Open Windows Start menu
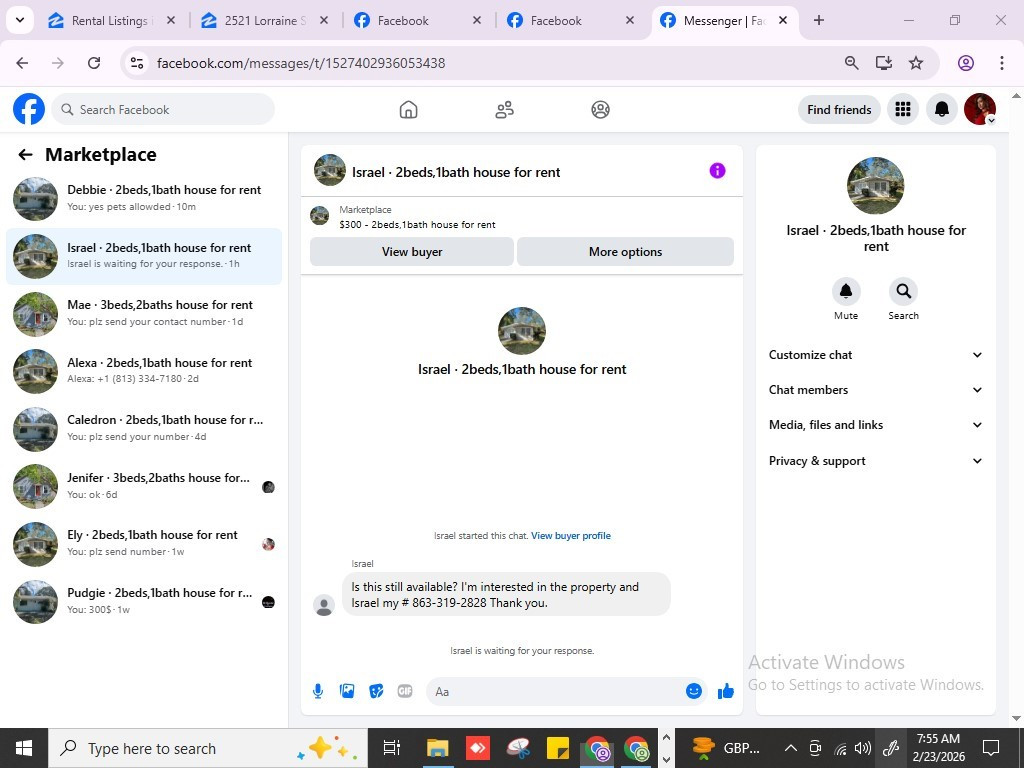The image size is (1024, 768). click(24, 748)
